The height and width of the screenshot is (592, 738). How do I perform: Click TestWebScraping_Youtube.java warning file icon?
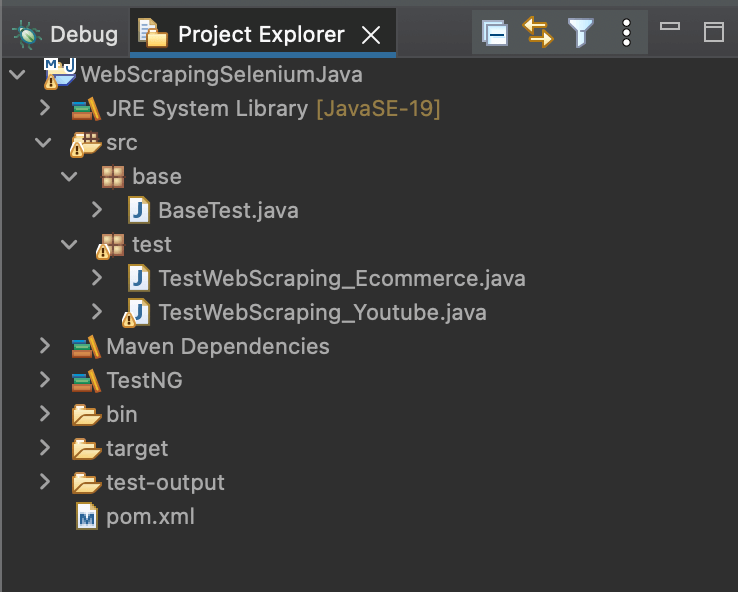136,313
